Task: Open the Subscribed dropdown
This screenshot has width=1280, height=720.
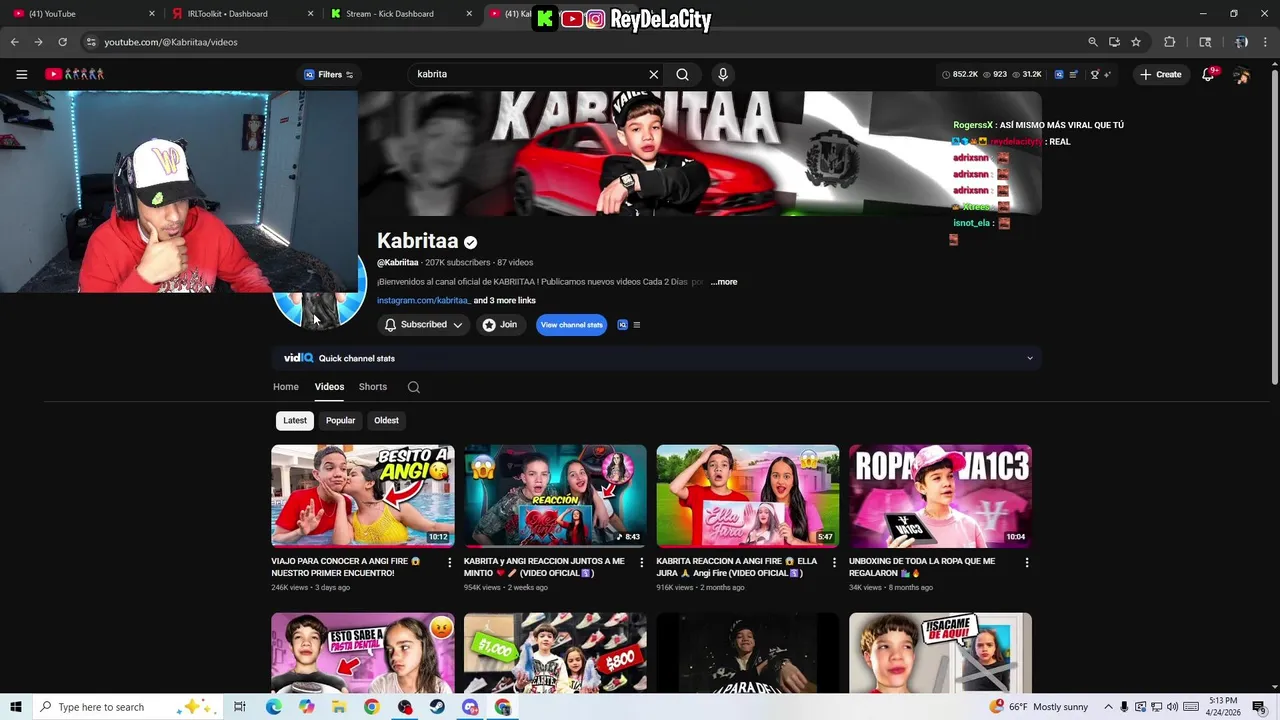Action: [424, 325]
